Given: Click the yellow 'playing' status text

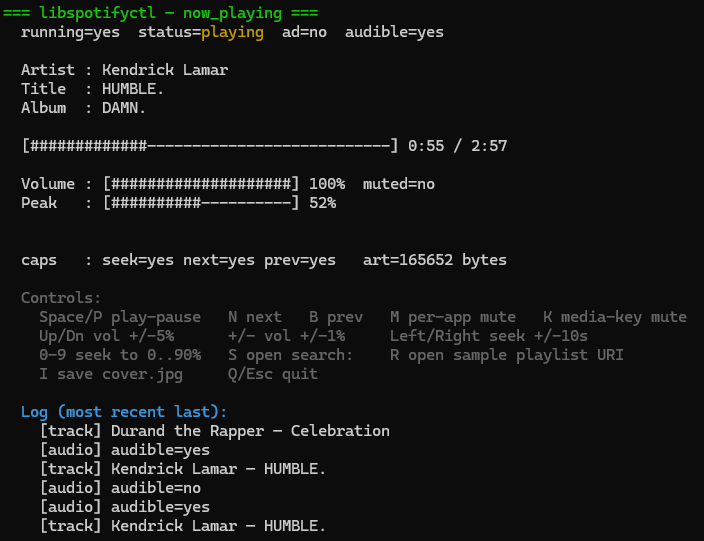Looking at the screenshot, I should click(232, 32).
